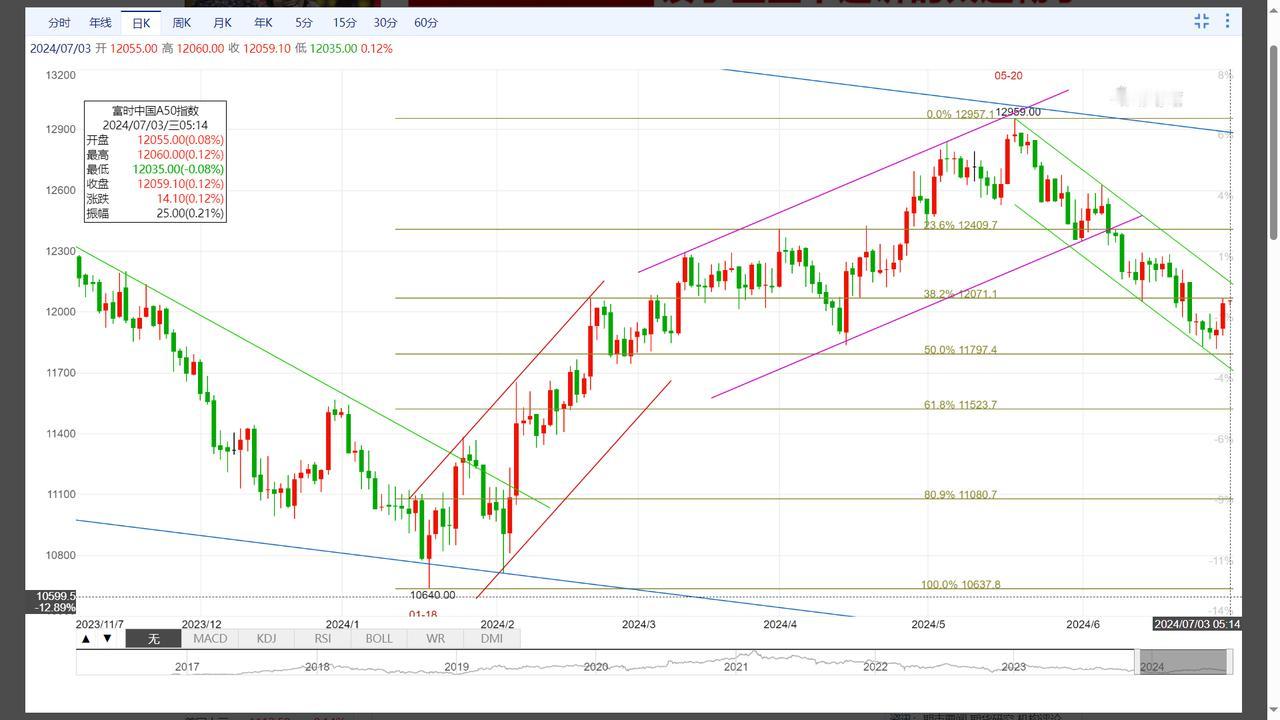
Task: Click the 振幅 25.00 row in info box
Action: [x=155, y=214]
